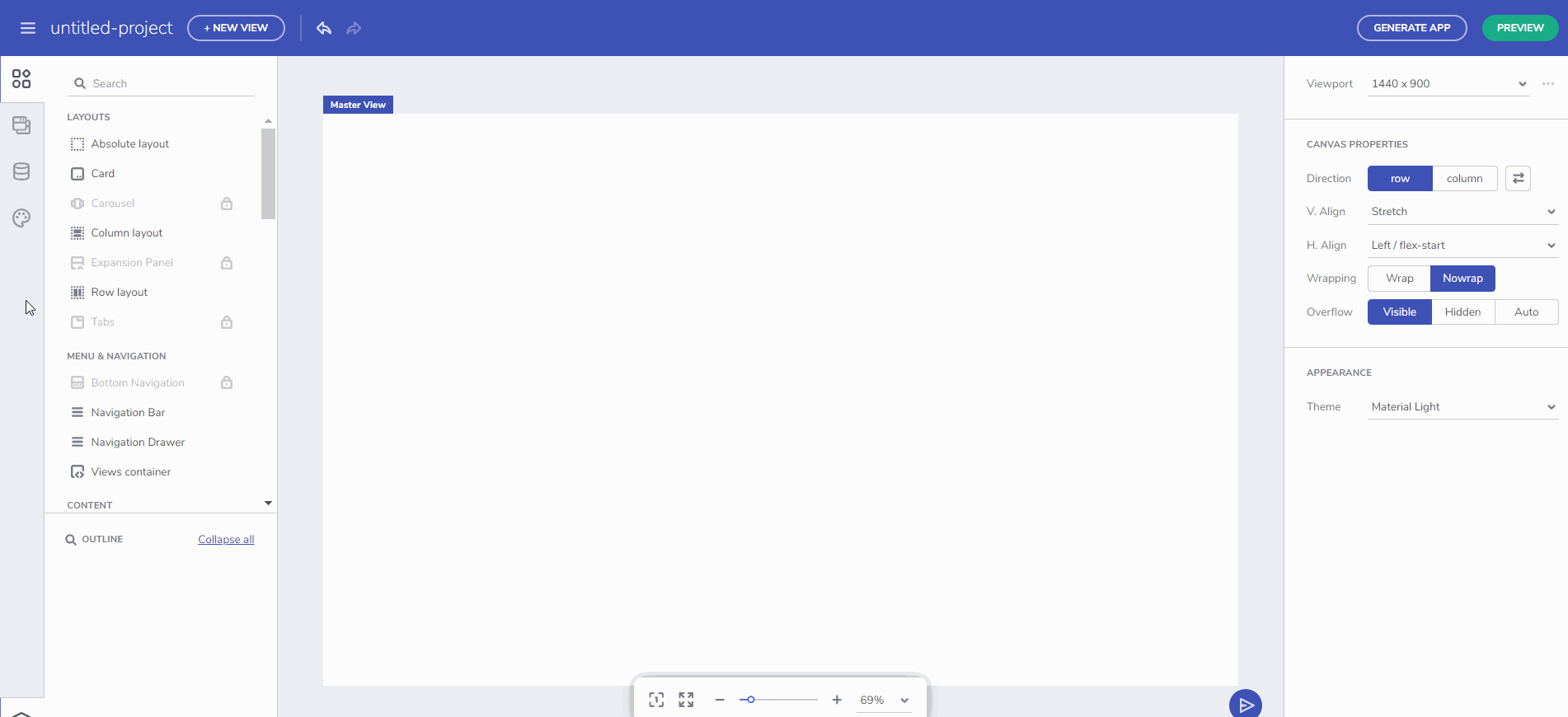Click the MENU & NAVIGATION heading
Screen dimensions: 1568x717
pos(116,356)
